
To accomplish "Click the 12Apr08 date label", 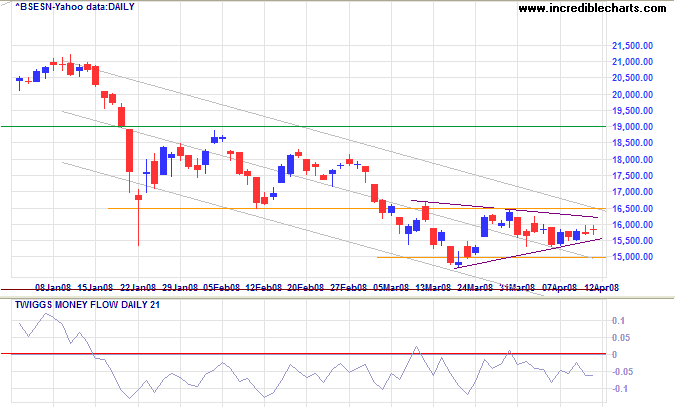I will coord(601,288).
